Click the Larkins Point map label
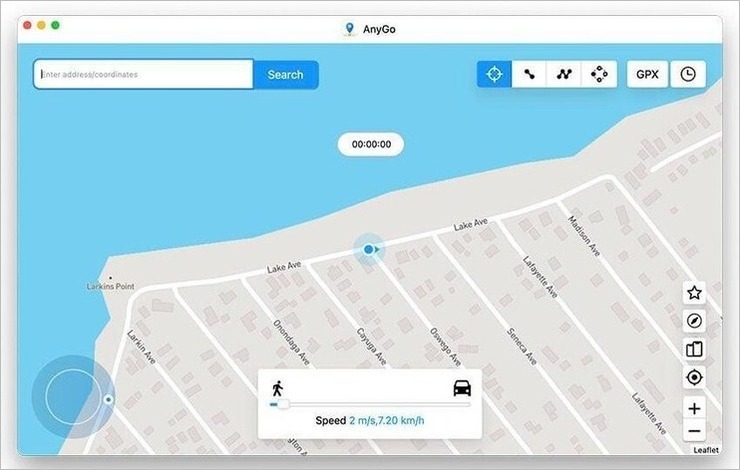The height and width of the screenshot is (470, 740). (x=110, y=286)
